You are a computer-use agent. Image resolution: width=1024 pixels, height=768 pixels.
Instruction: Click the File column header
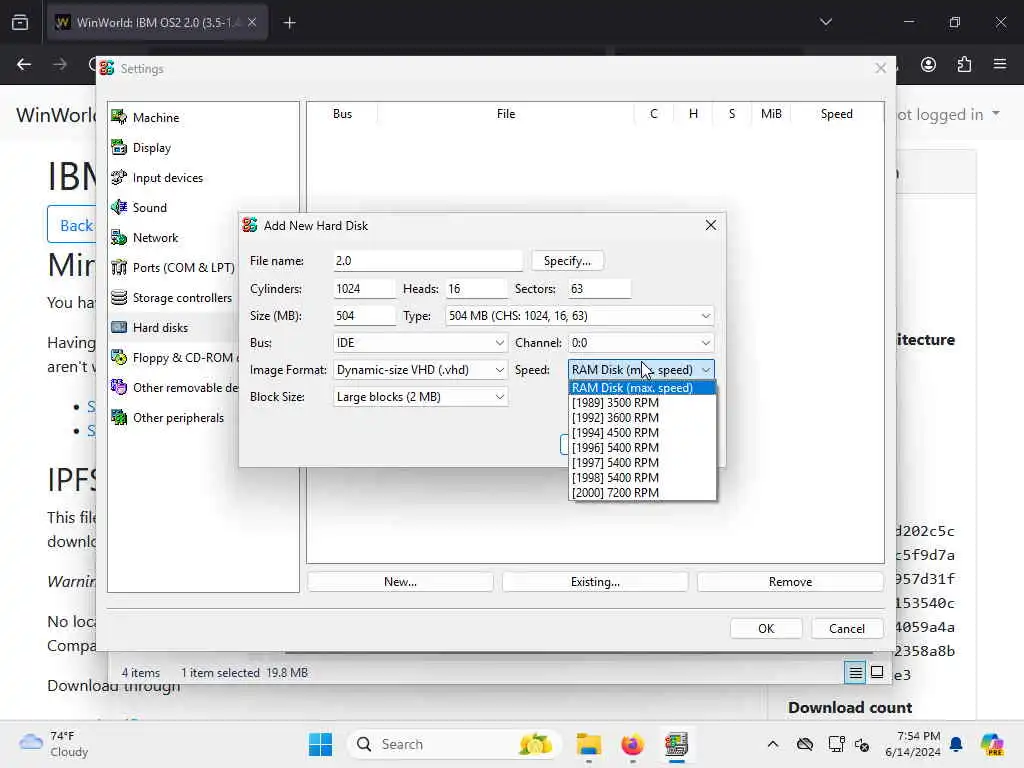(505, 114)
